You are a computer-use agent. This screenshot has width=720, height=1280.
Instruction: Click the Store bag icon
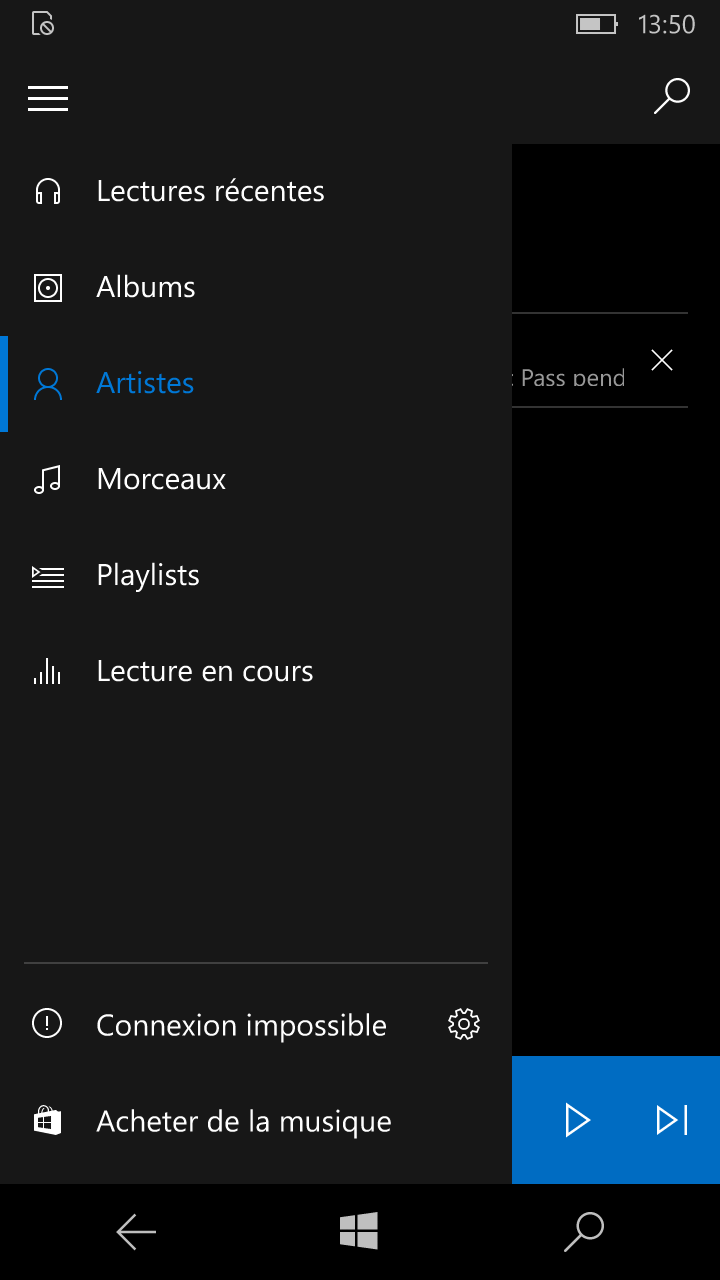pos(48,1121)
